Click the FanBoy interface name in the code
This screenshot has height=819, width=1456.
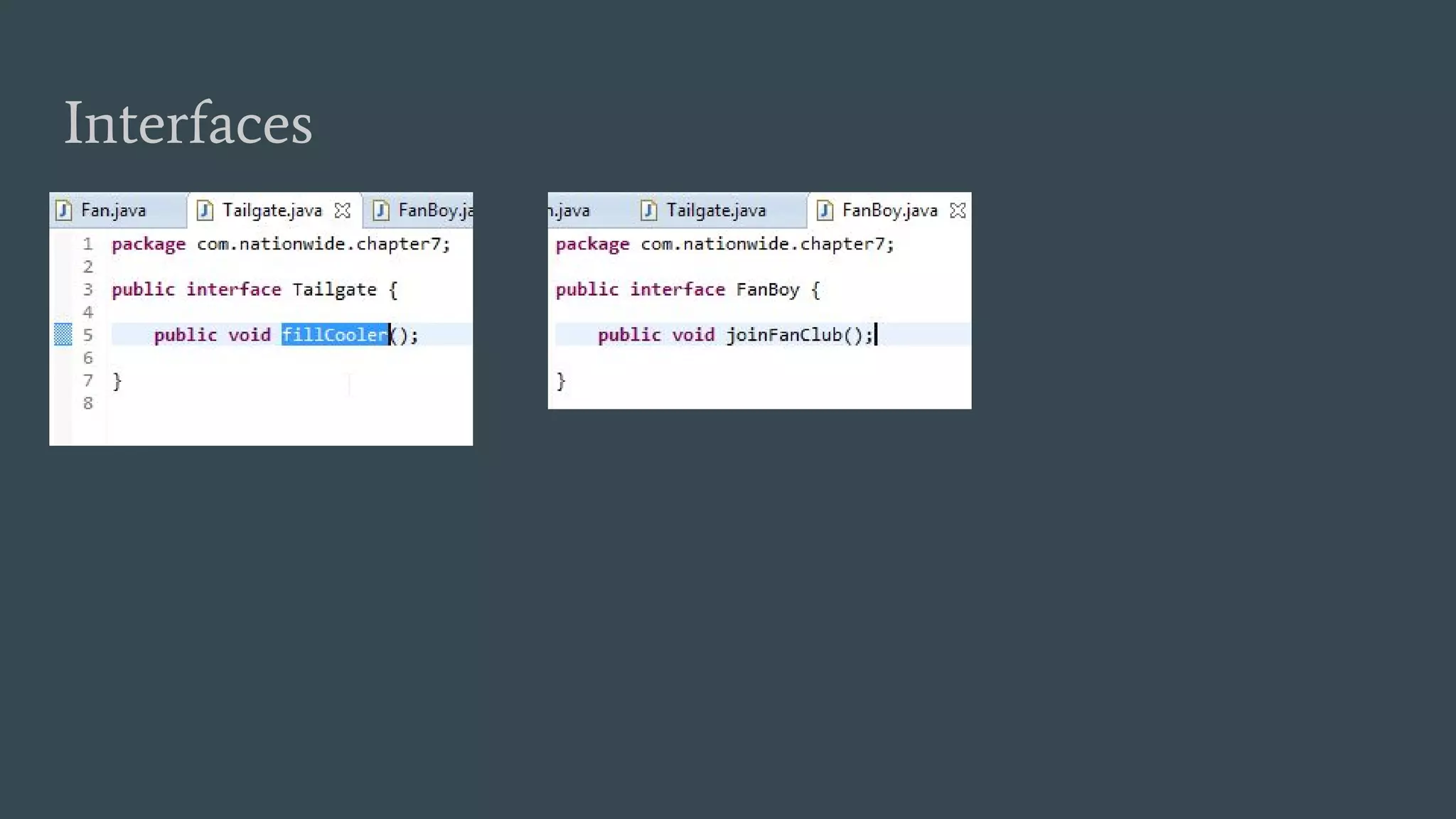(x=768, y=289)
